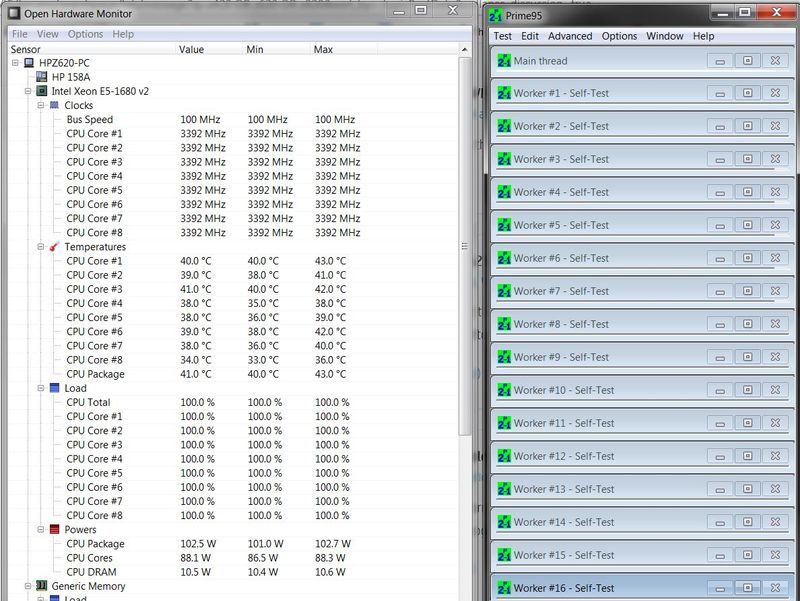Open View menu in Open Hardware Monitor

pos(47,34)
